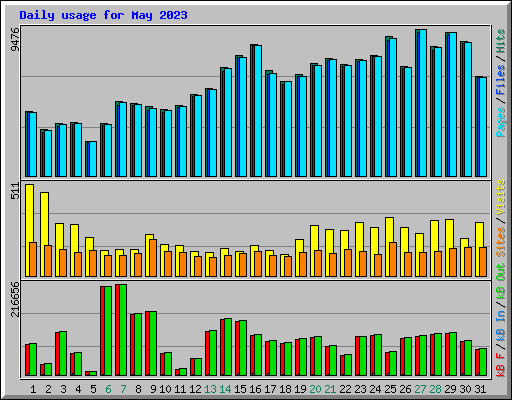The image size is (512, 400).
Task: Click the red kB F legend label
Action: tap(501, 365)
